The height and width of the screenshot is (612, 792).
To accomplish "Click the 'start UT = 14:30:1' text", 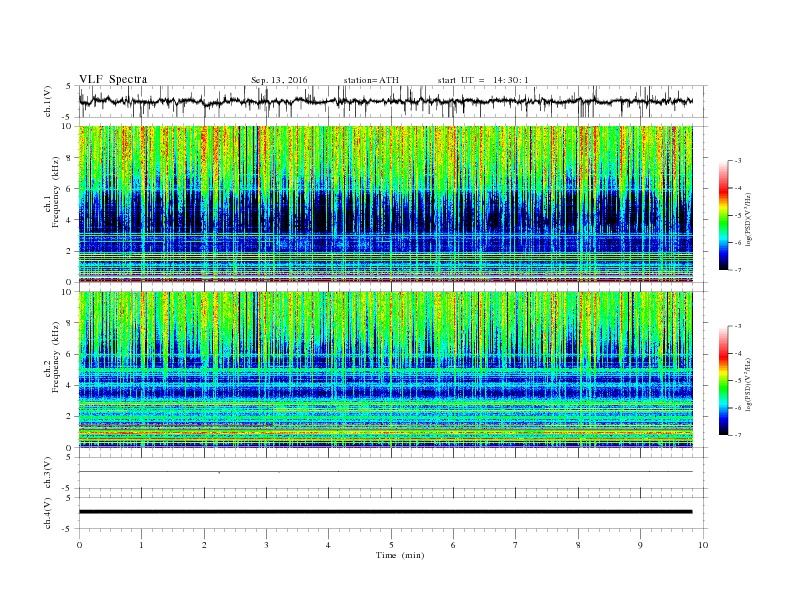I will click(x=483, y=80).
